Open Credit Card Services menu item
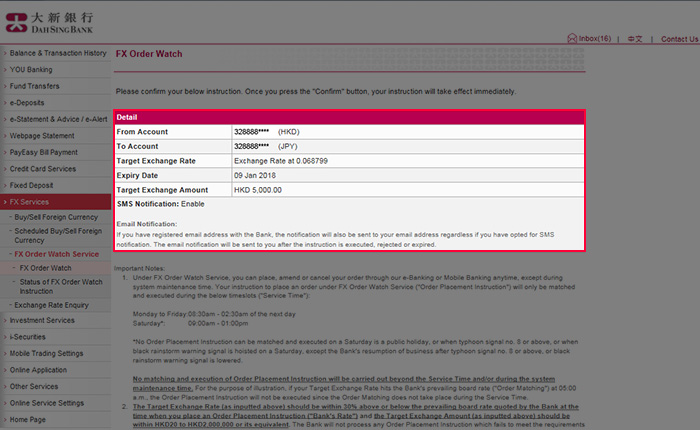 43,169
